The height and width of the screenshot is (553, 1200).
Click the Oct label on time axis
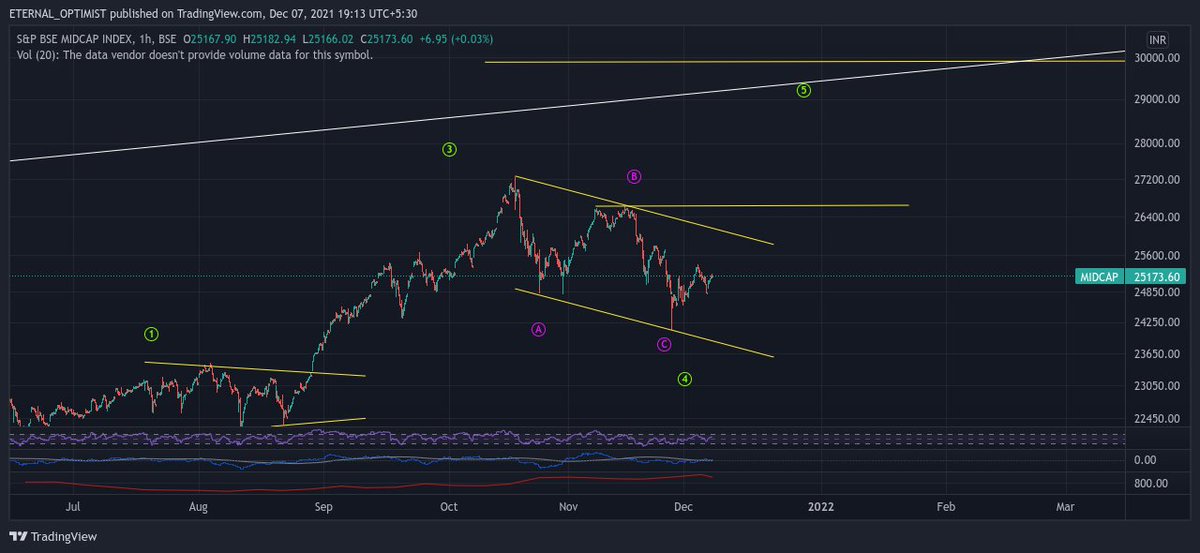click(x=448, y=507)
